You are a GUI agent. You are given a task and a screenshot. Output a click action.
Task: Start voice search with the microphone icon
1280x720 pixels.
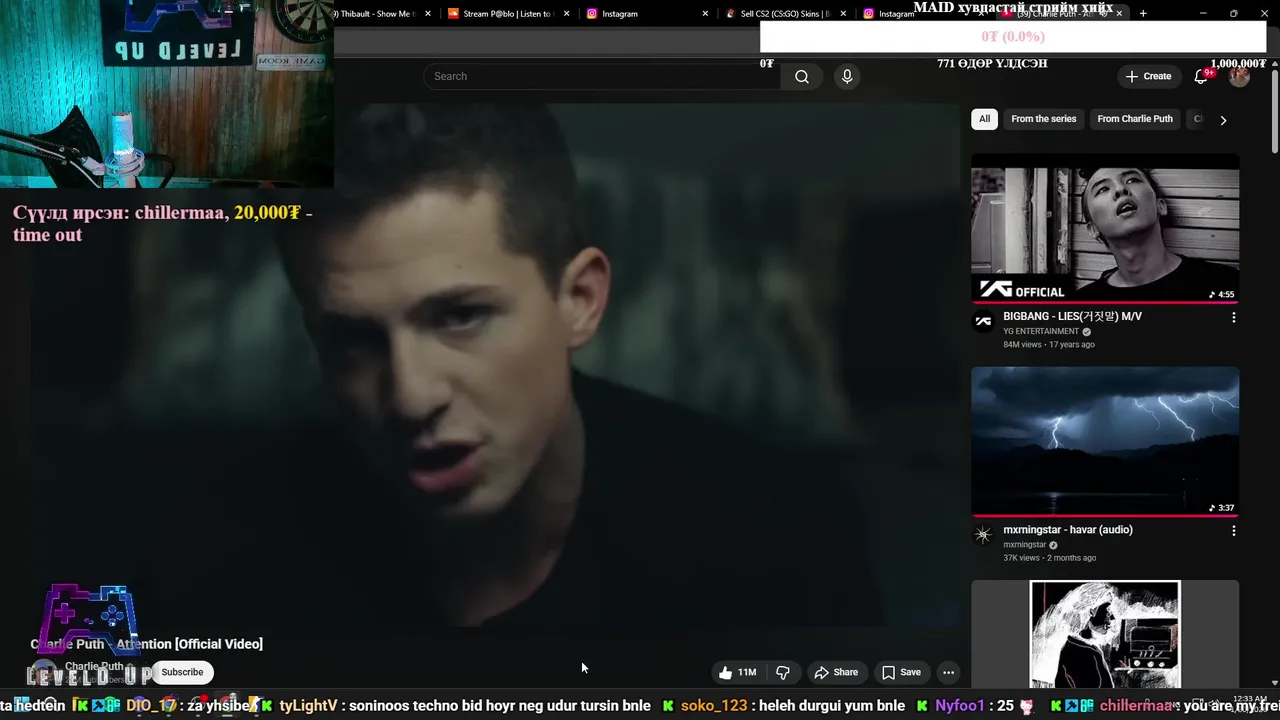[847, 77]
